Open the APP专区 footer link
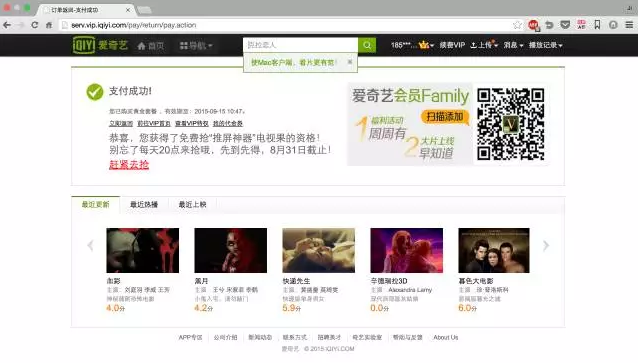This screenshot has width=638, height=363. (x=190, y=337)
